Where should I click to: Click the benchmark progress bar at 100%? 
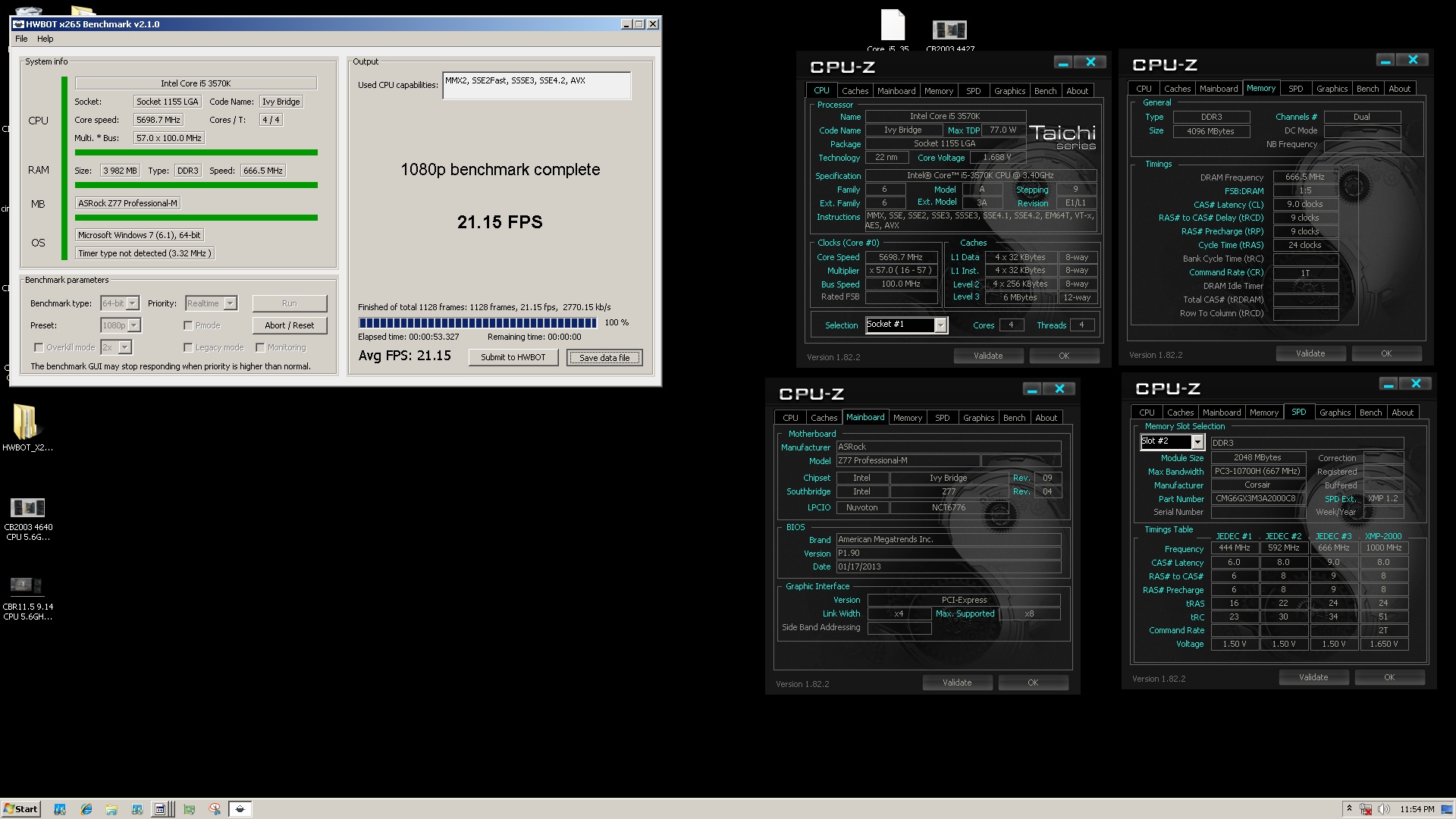(x=478, y=322)
